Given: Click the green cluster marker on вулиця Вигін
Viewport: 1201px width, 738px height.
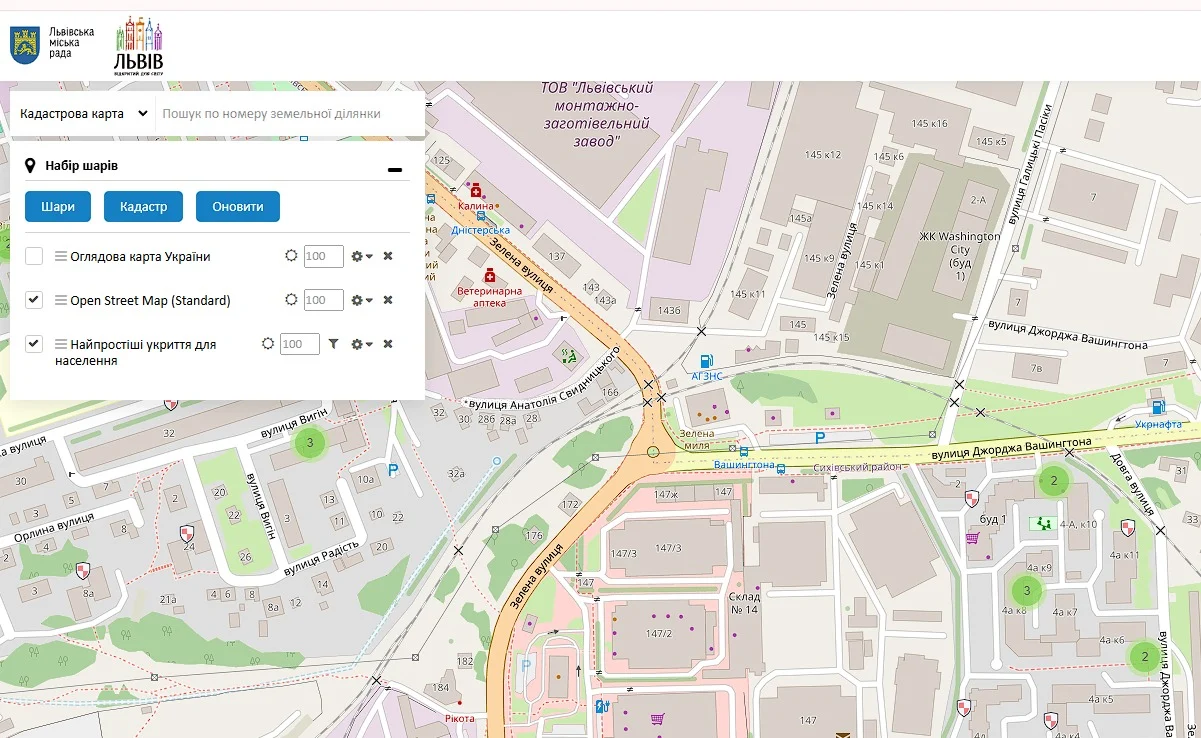Looking at the screenshot, I should [310, 442].
